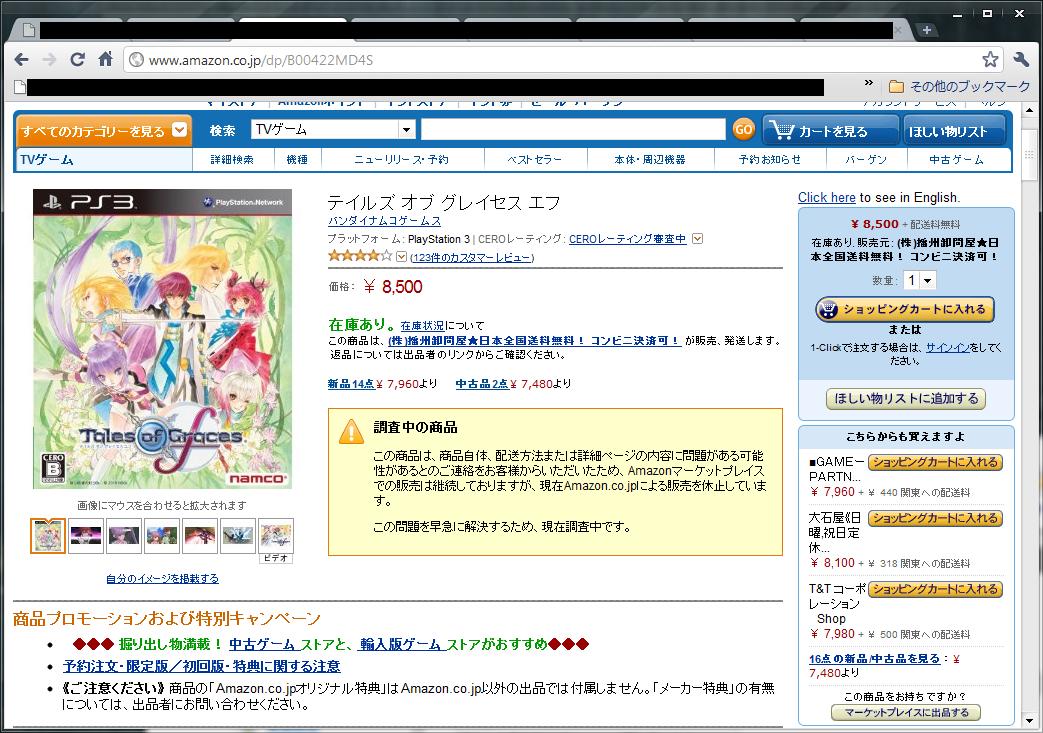This screenshot has width=1043, height=733.
Task: Click the page scrollbar up arrow
Action: point(1028,110)
